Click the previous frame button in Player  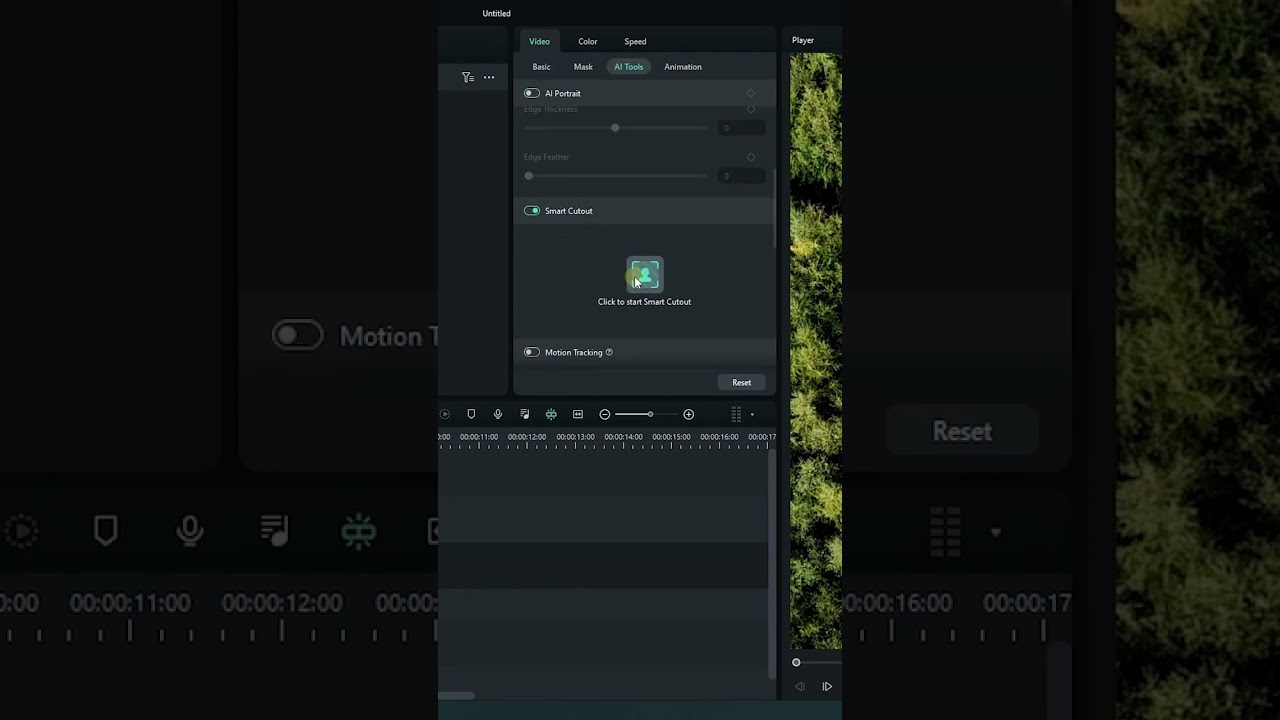click(x=799, y=686)
